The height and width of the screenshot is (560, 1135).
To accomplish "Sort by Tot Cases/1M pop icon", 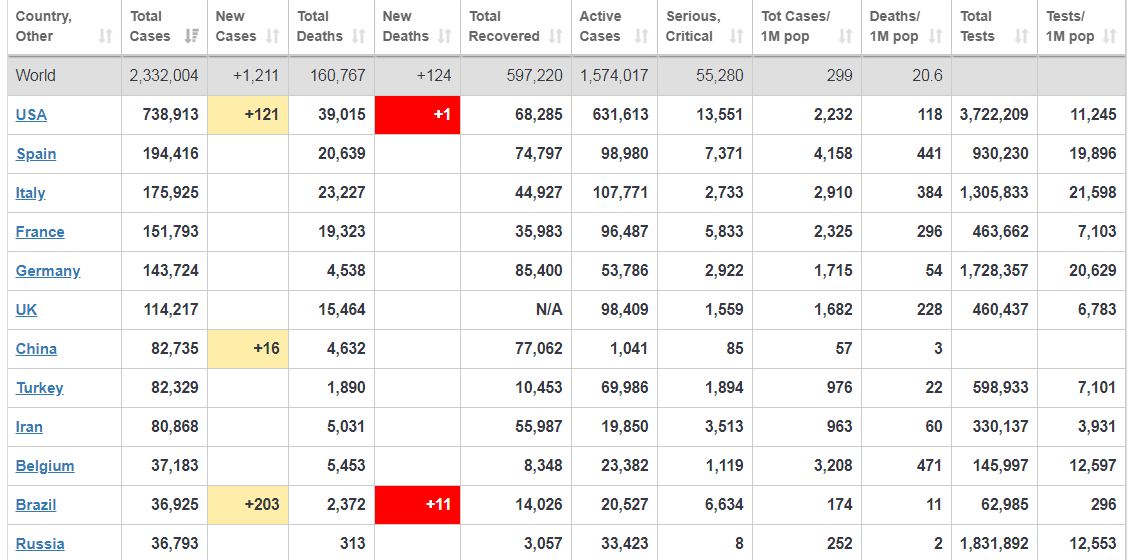I will [845, 36].
